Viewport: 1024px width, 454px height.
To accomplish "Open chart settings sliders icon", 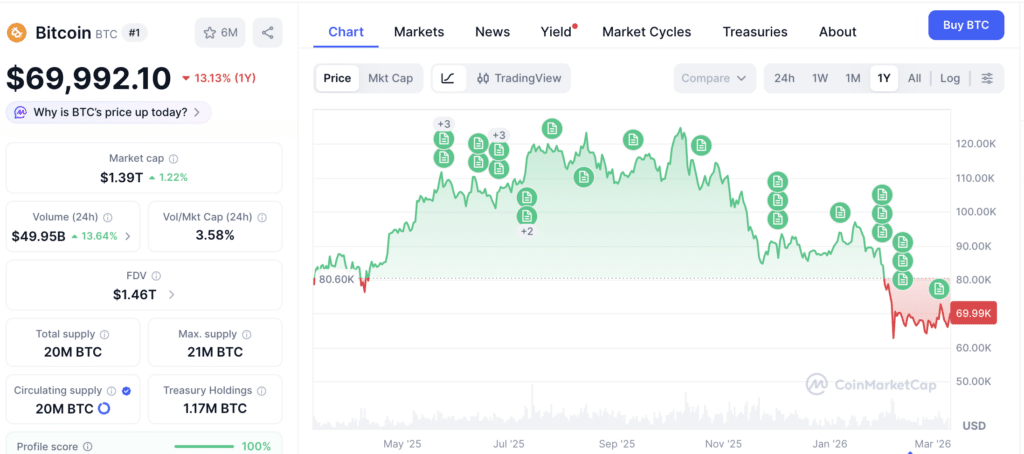I will [x=987, y=78].
